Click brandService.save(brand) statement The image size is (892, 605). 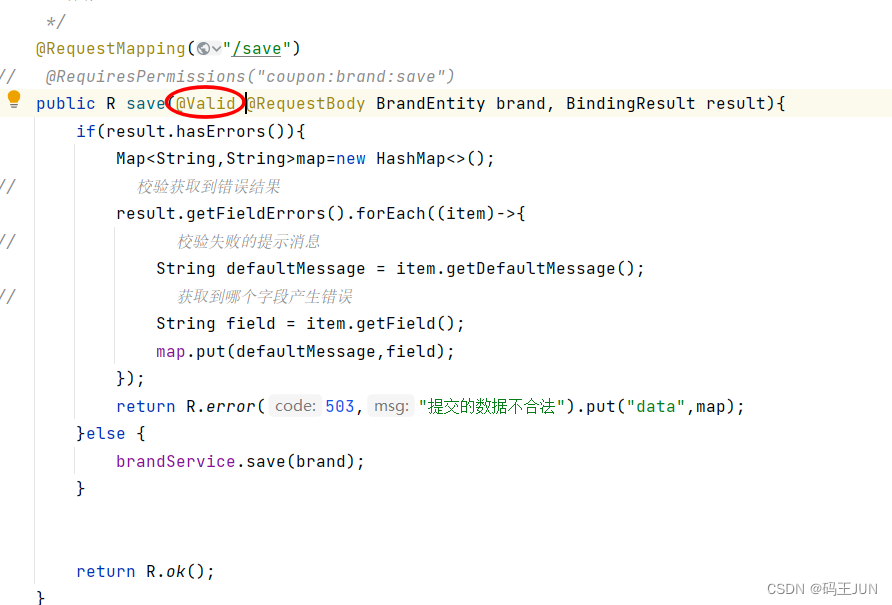click(239, 462)
